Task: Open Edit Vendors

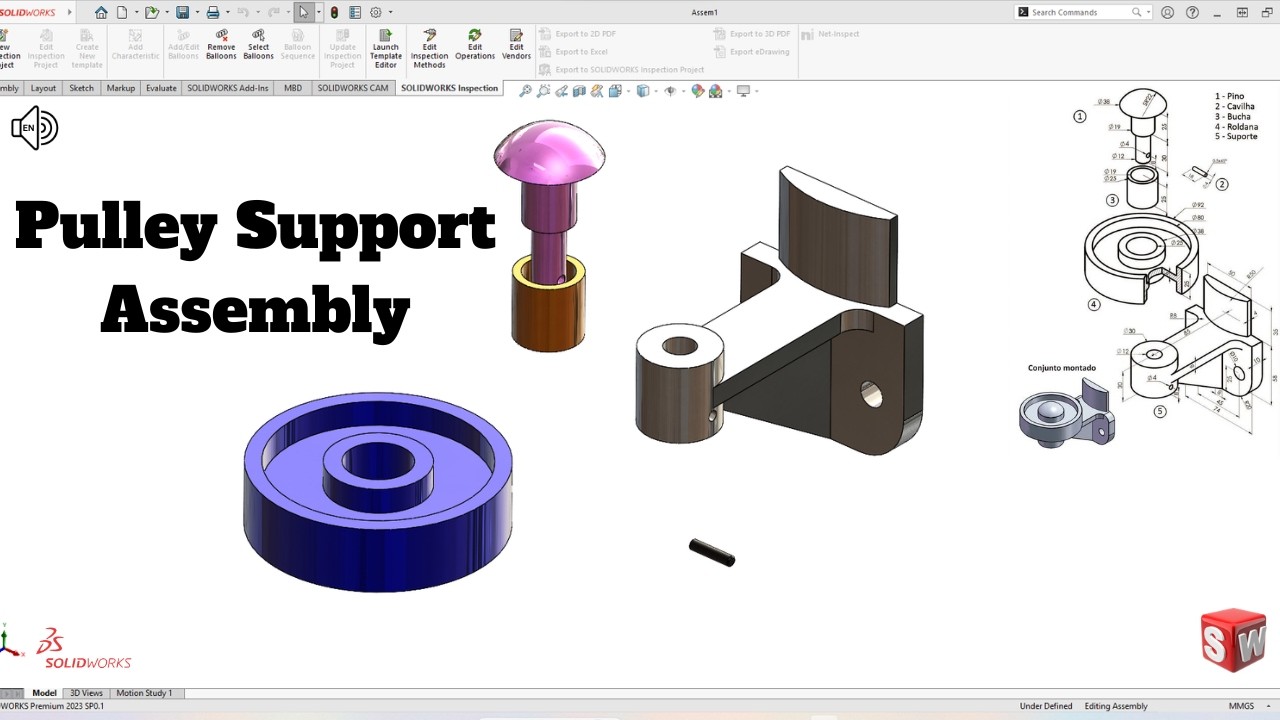Action: pyautogui.click(x=516, y=45)
